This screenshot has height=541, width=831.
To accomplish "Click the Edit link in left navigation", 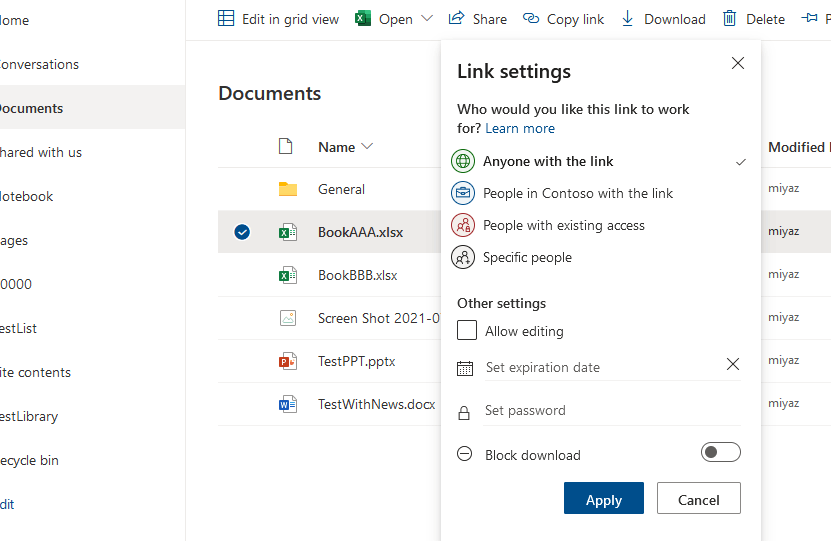I will point(7,504).
